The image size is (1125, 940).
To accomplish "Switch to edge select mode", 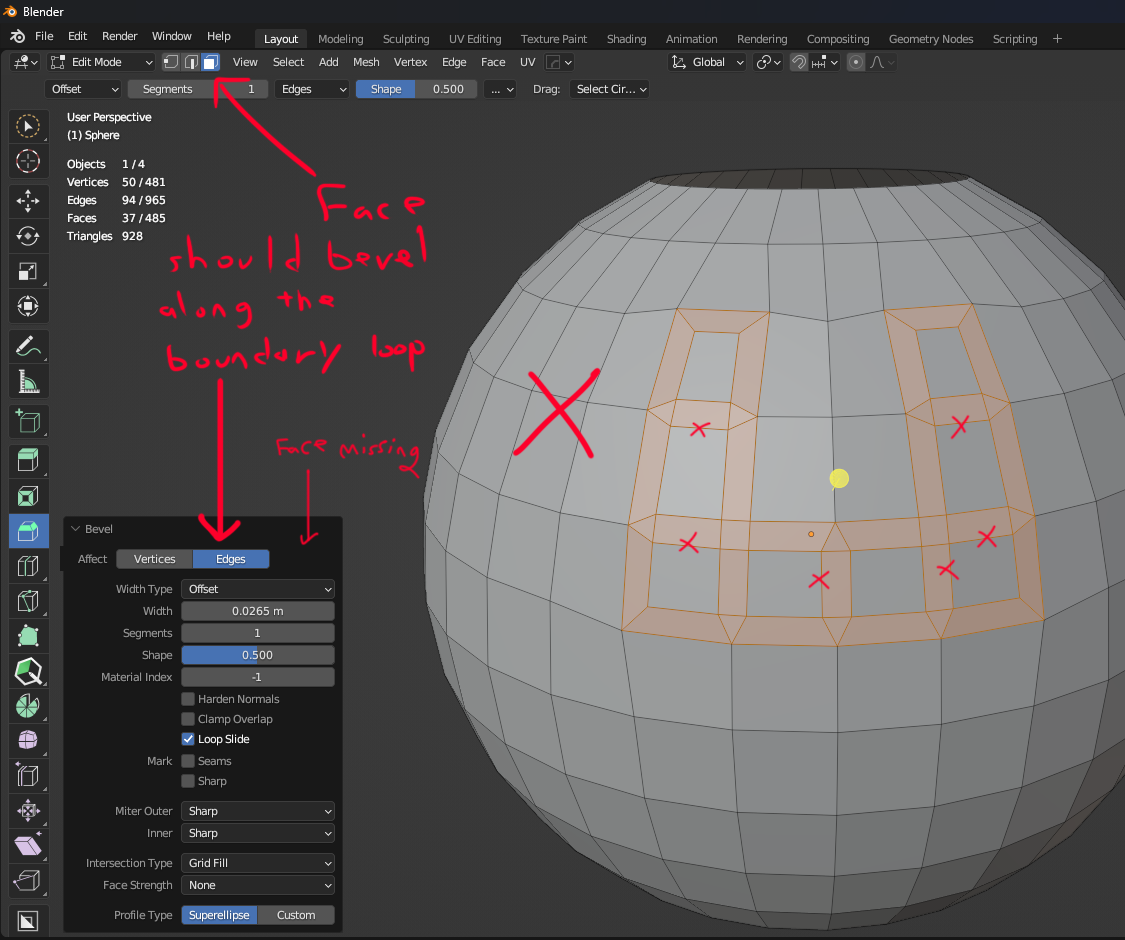I will [x=191, y=62].
